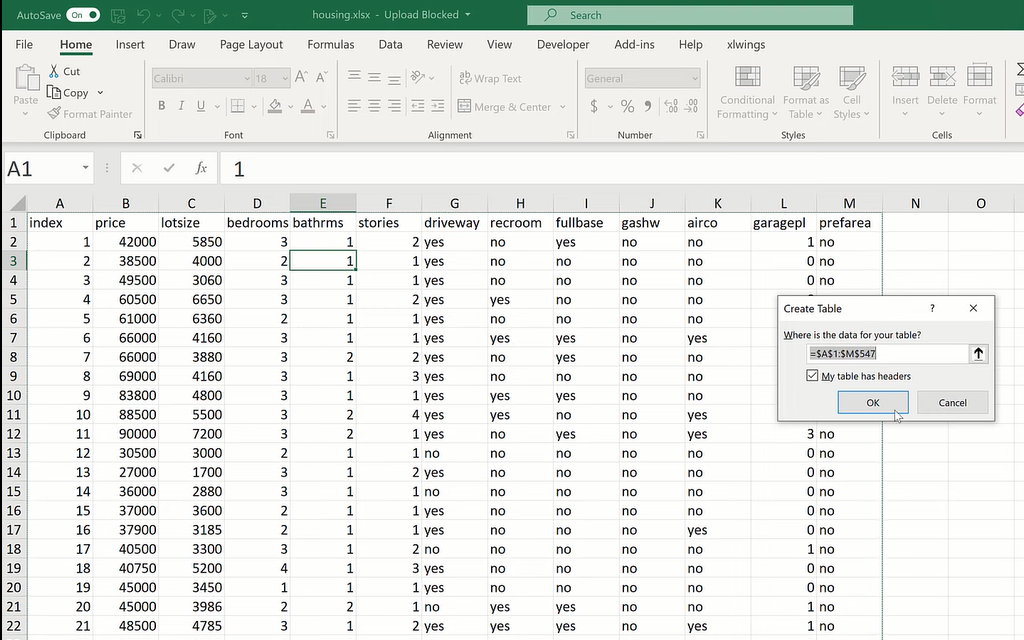
Task: Click the Borders icon
Action: 238,106
